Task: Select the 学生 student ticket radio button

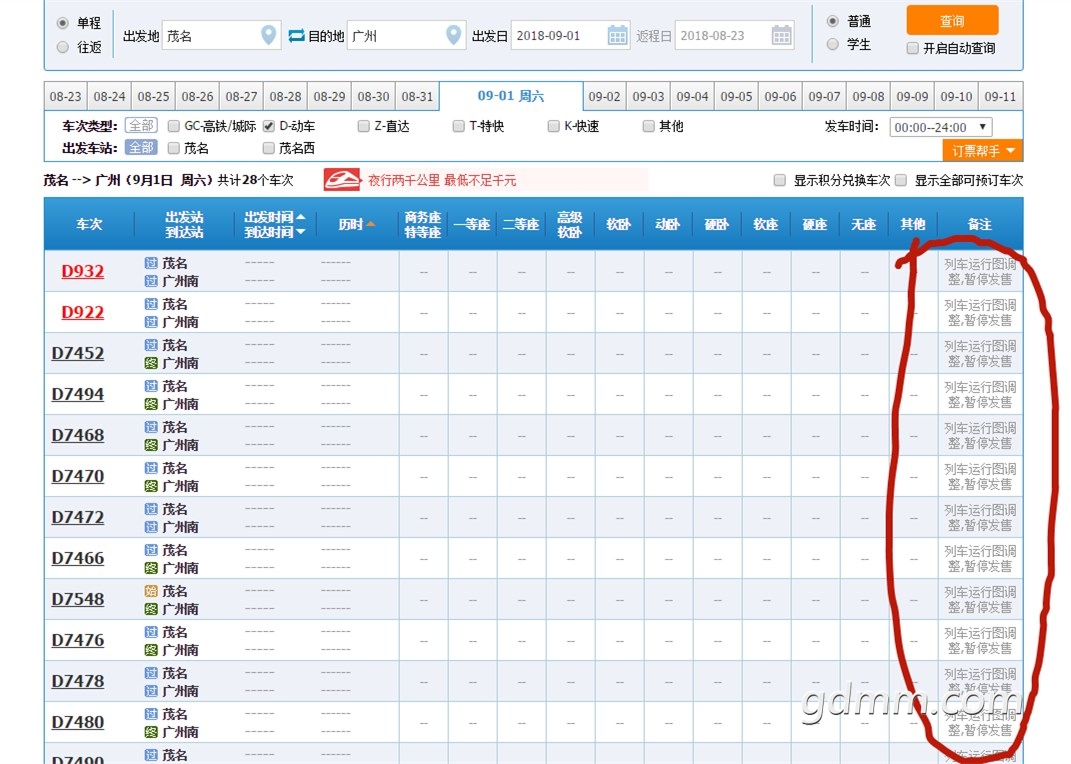Action: 833,44
